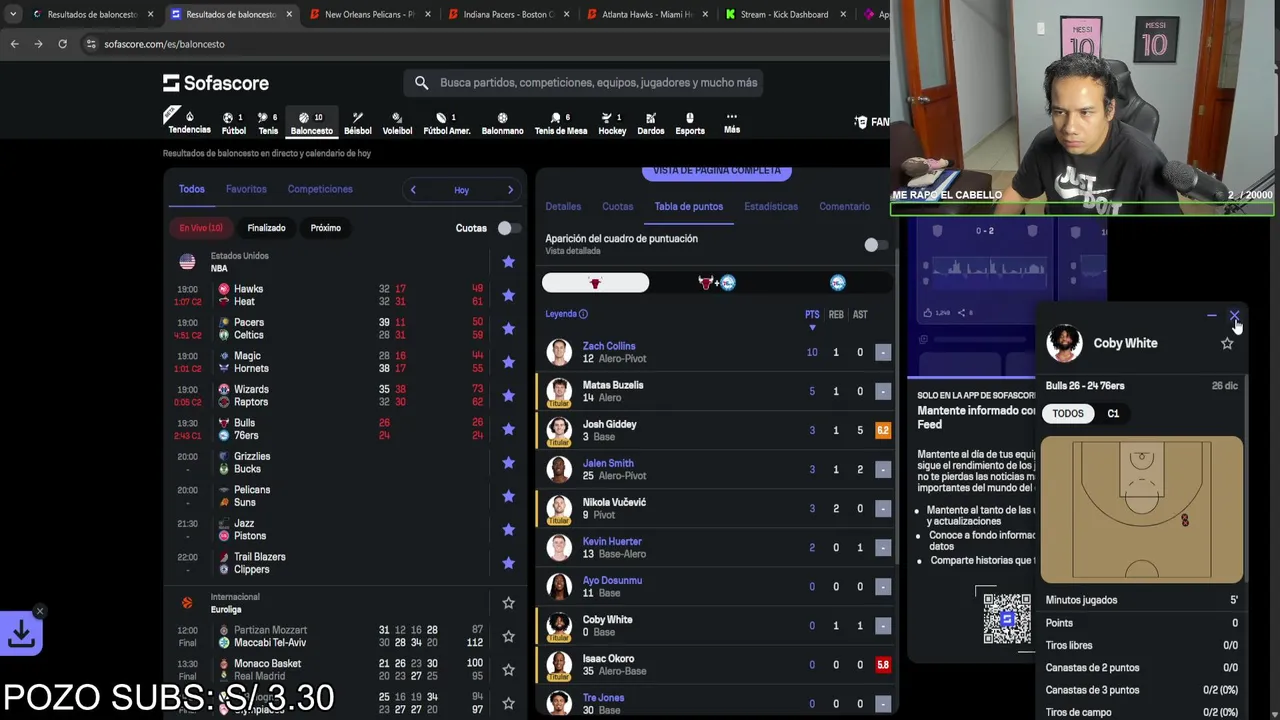Viewport: 1280px width, 720px height.
Task: Go to previous day arrow
Action: tap(413, 190)
